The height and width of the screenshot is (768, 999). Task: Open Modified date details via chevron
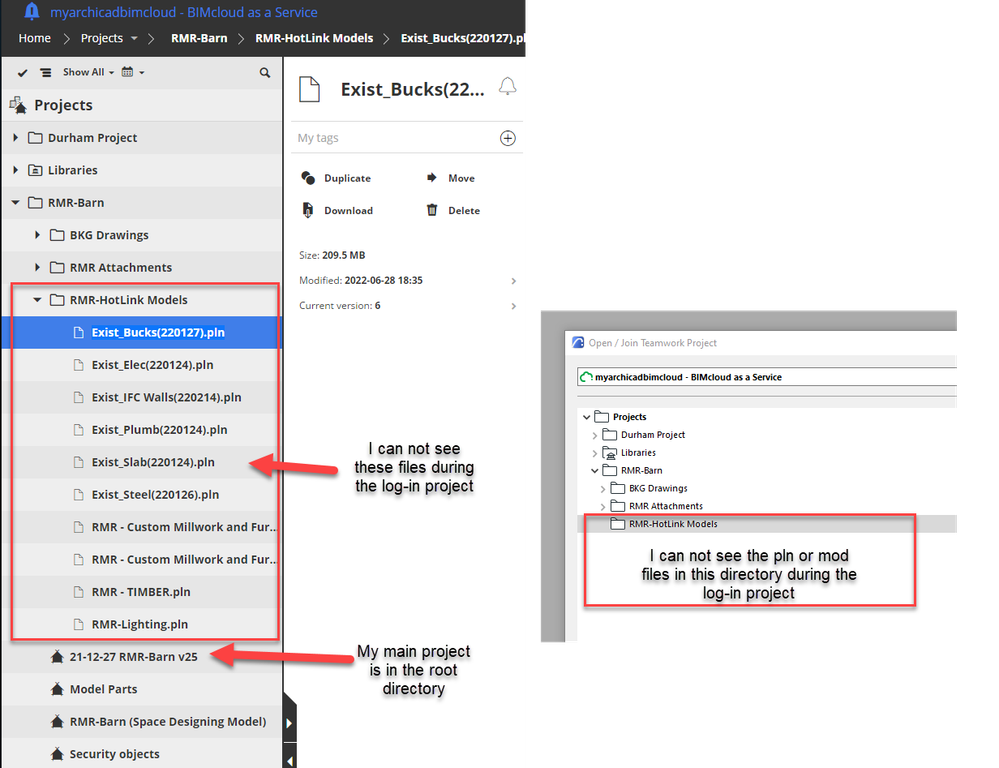[x=513, y=280]
